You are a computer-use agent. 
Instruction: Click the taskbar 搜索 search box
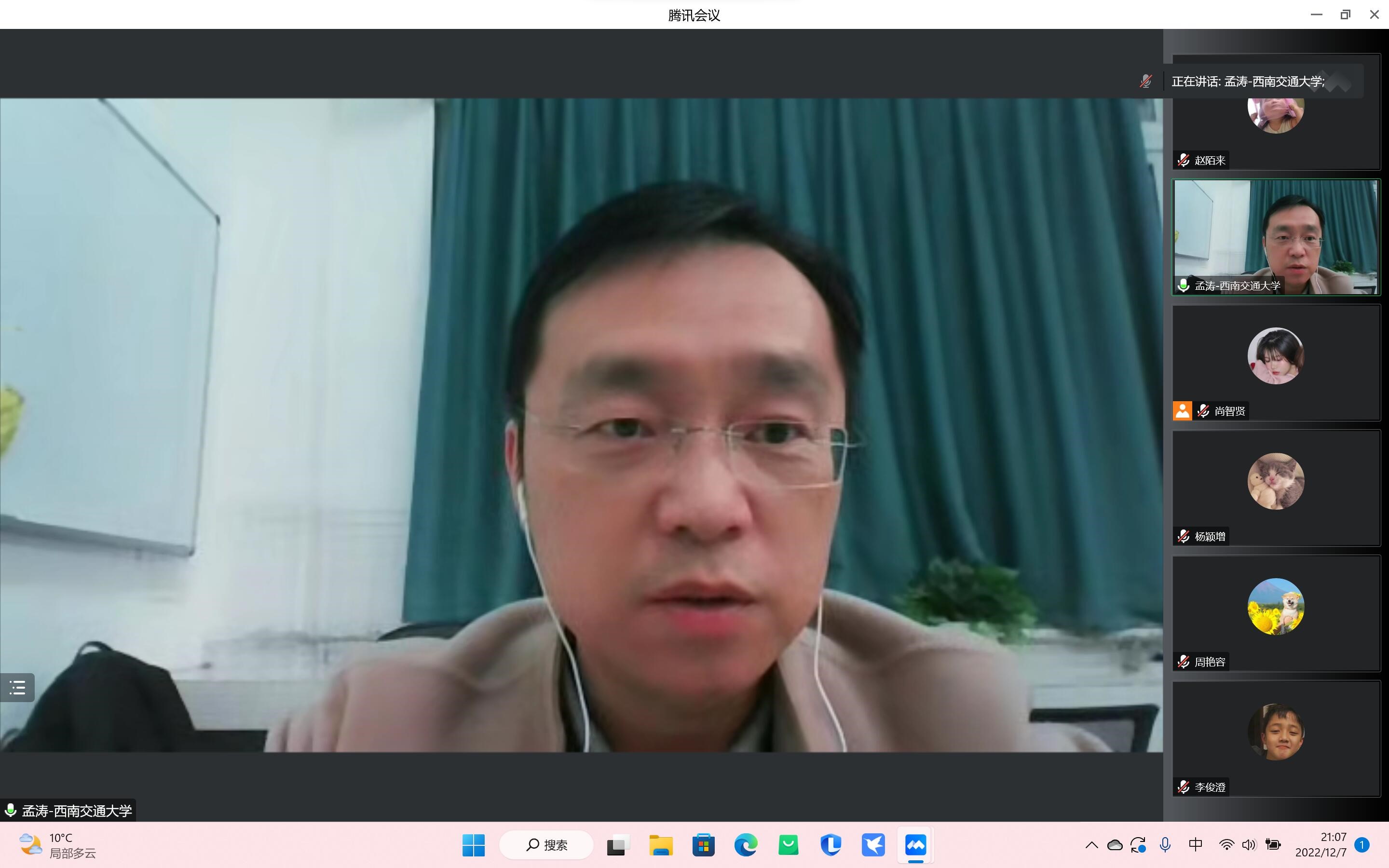click(x=546, y=845)
